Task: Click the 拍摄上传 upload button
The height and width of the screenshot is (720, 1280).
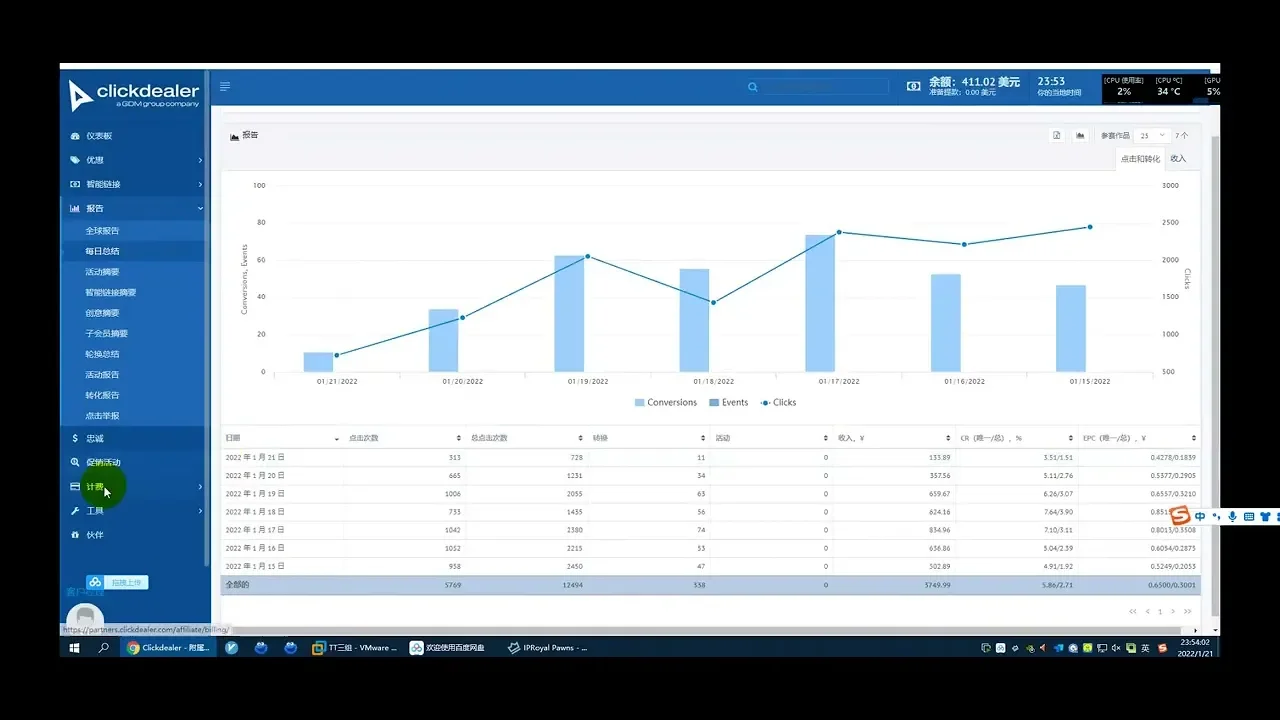Action: [x=117, y=582]
